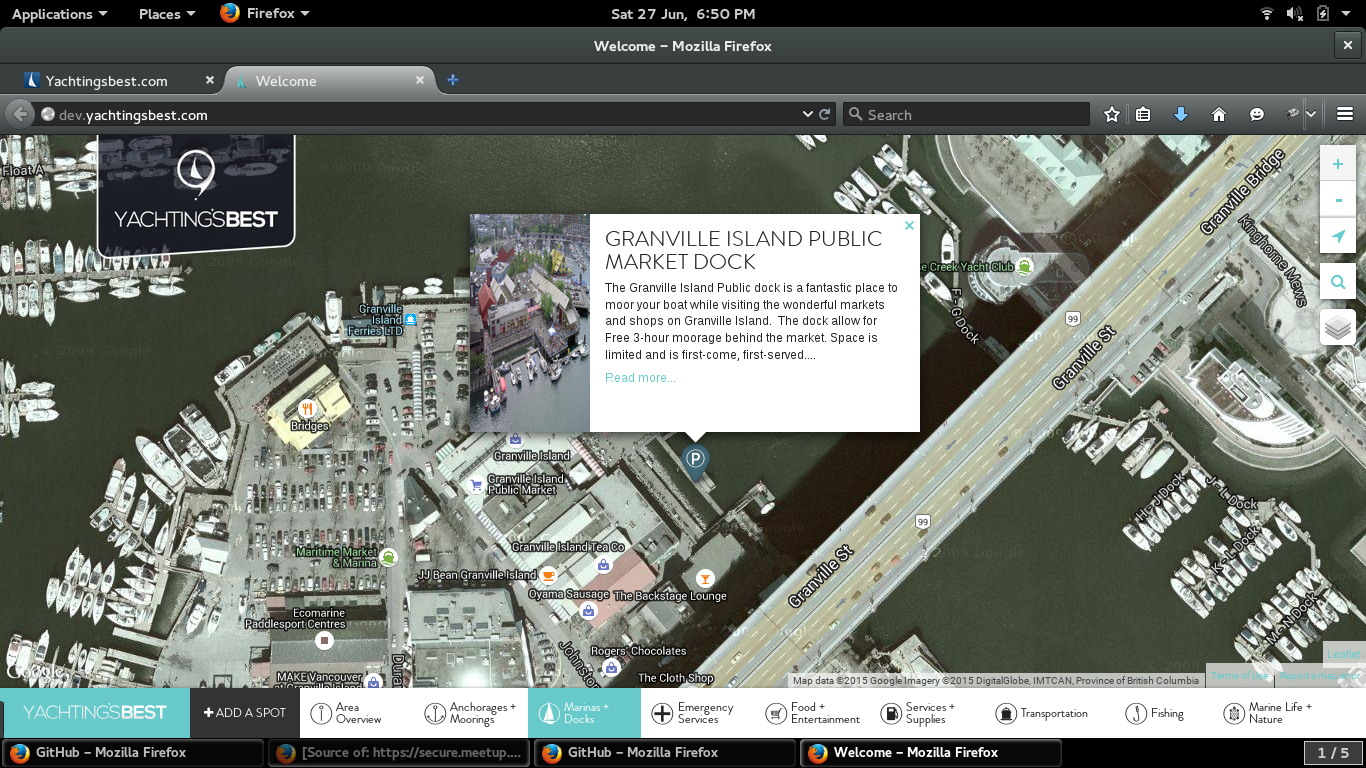Open the map search magnifier
Viewport: 1366px width, 768px height.
click(1338, 283)
